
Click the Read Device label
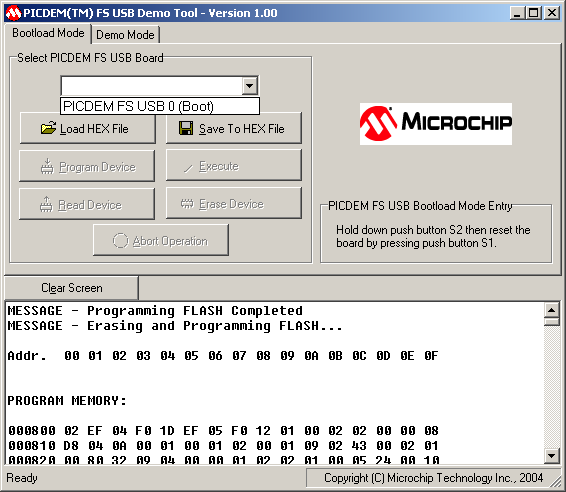click(x=90, y=205)
